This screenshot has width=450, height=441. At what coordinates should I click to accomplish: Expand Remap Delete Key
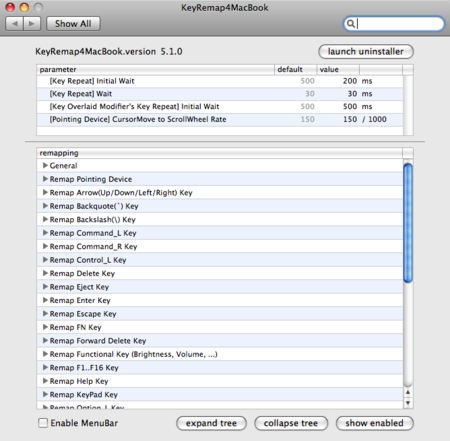(x=45, y=273)
